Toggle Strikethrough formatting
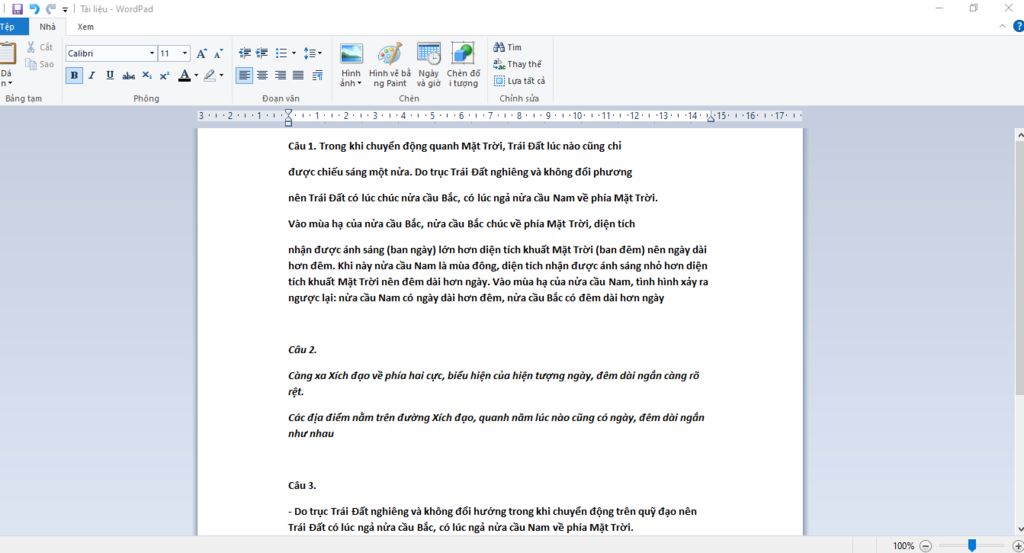The image size is (1024, 553). (x=129, y=76)
